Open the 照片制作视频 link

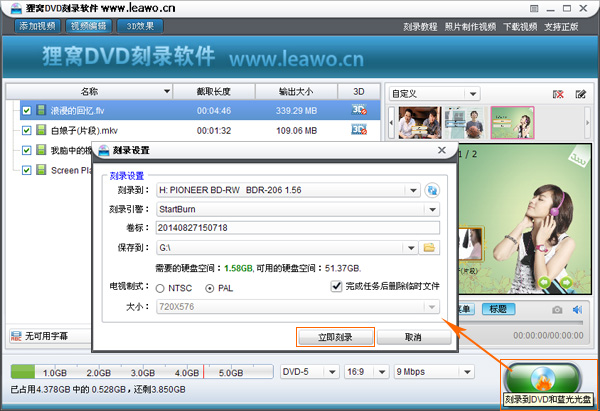pos(470,27)
